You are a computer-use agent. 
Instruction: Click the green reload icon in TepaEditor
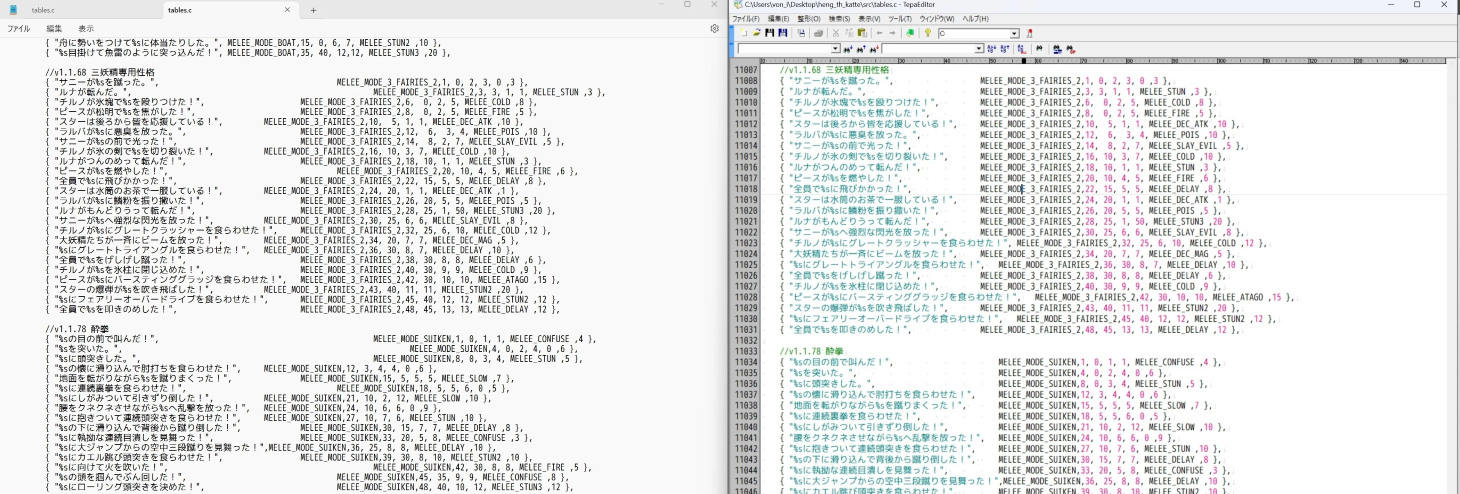910,33
